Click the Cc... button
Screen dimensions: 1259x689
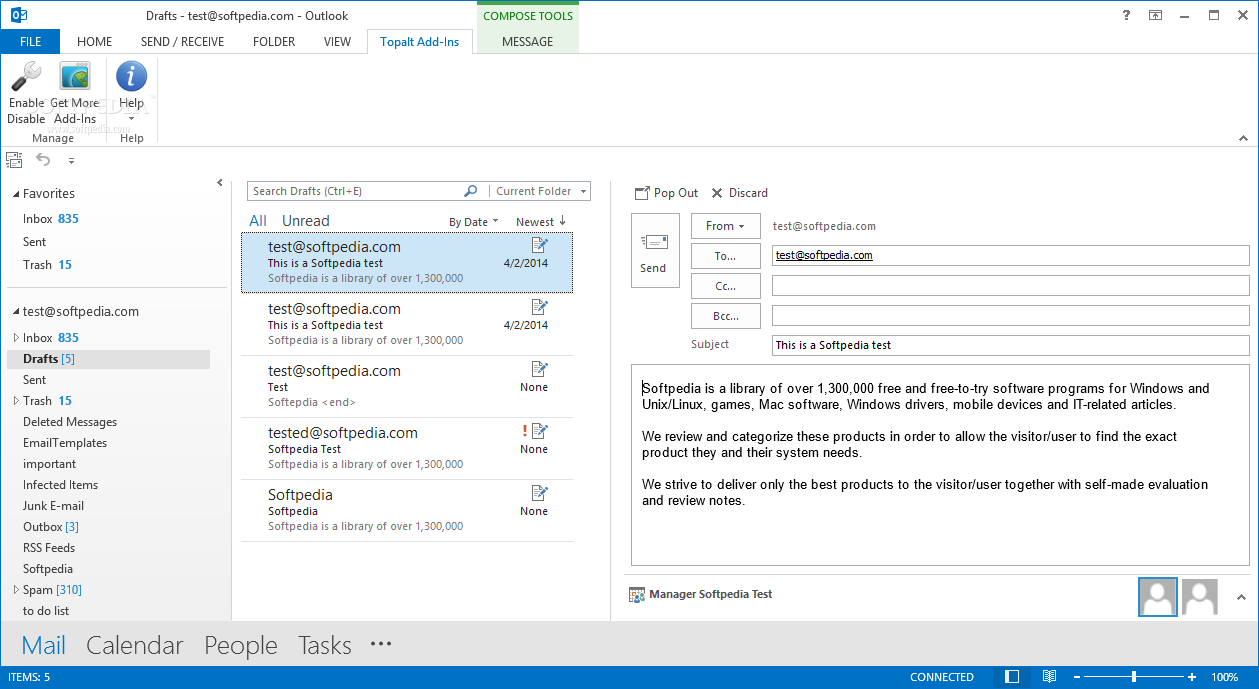(x=726, y=286)
